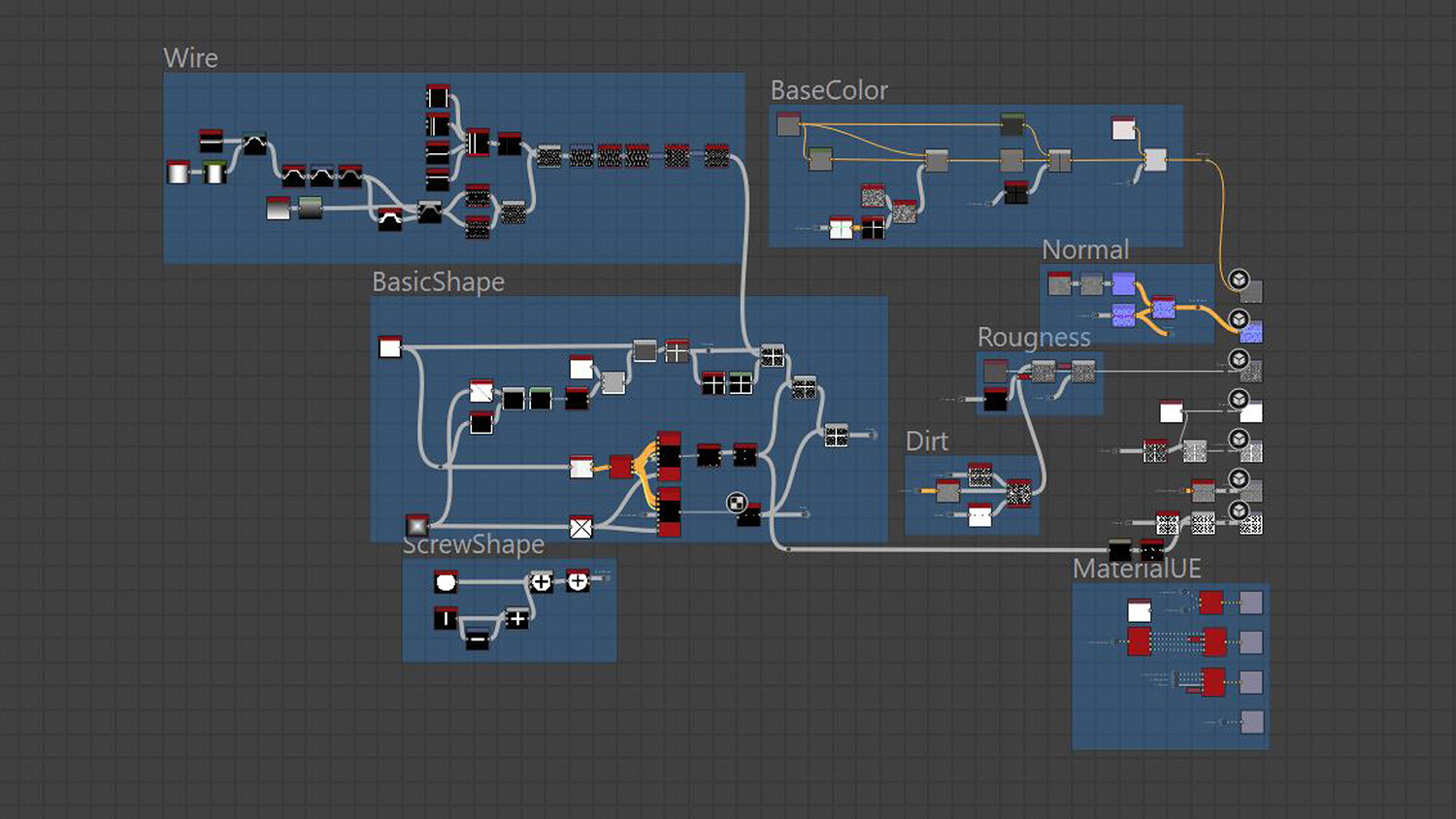Click the Normal frame title
Viewport: 1456px width, 819px height.
click(x=1085, y=249)
